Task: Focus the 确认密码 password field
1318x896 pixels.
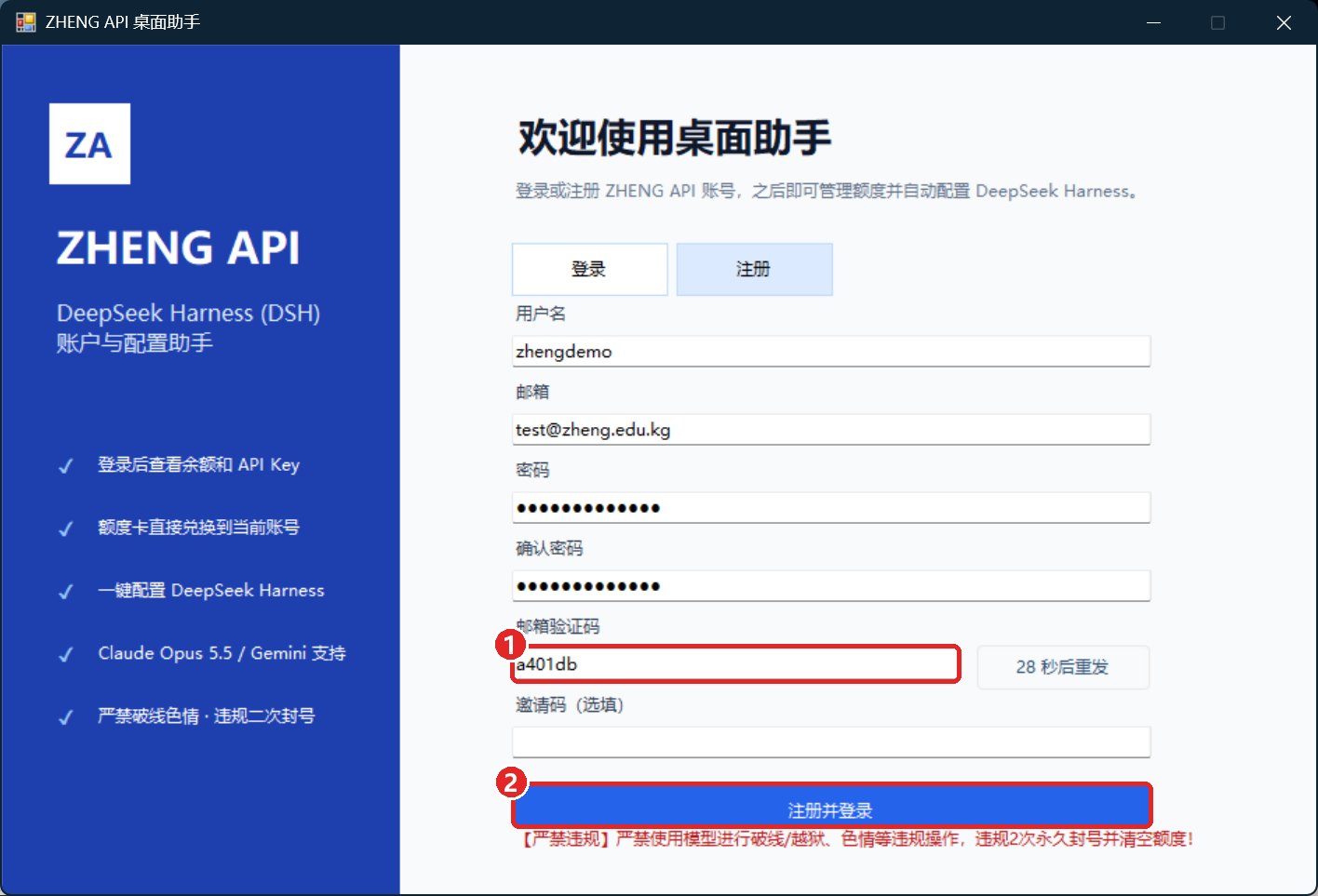Action: click(831, 586)
